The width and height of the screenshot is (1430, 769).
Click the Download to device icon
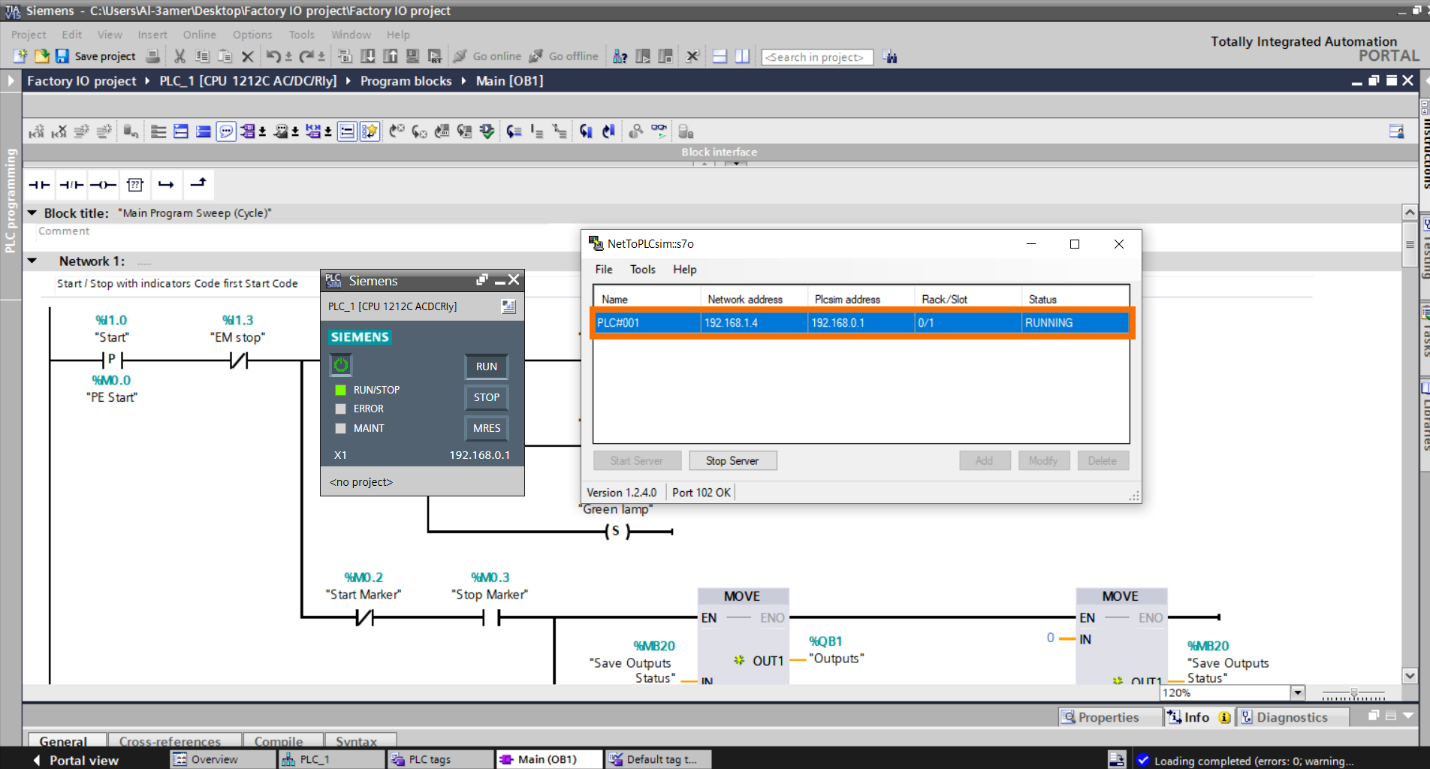click(367, 57)
